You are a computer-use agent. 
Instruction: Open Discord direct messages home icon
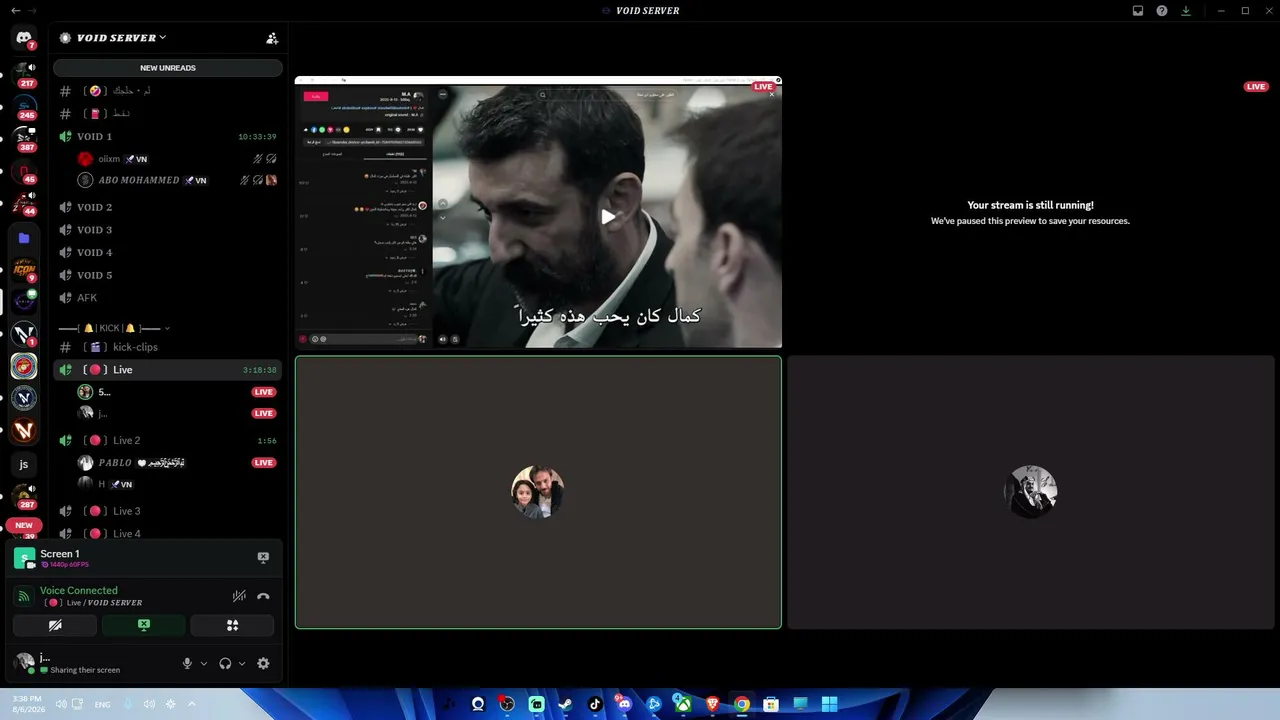[x=24, y=38]
